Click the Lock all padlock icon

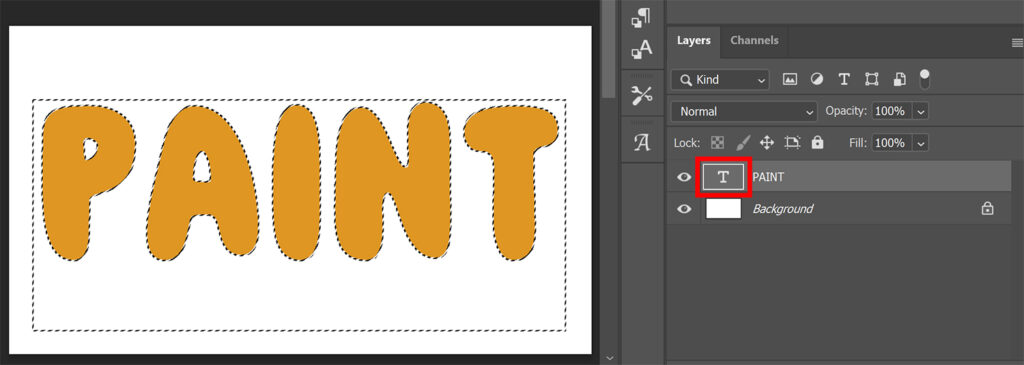[x=818, y=142]
